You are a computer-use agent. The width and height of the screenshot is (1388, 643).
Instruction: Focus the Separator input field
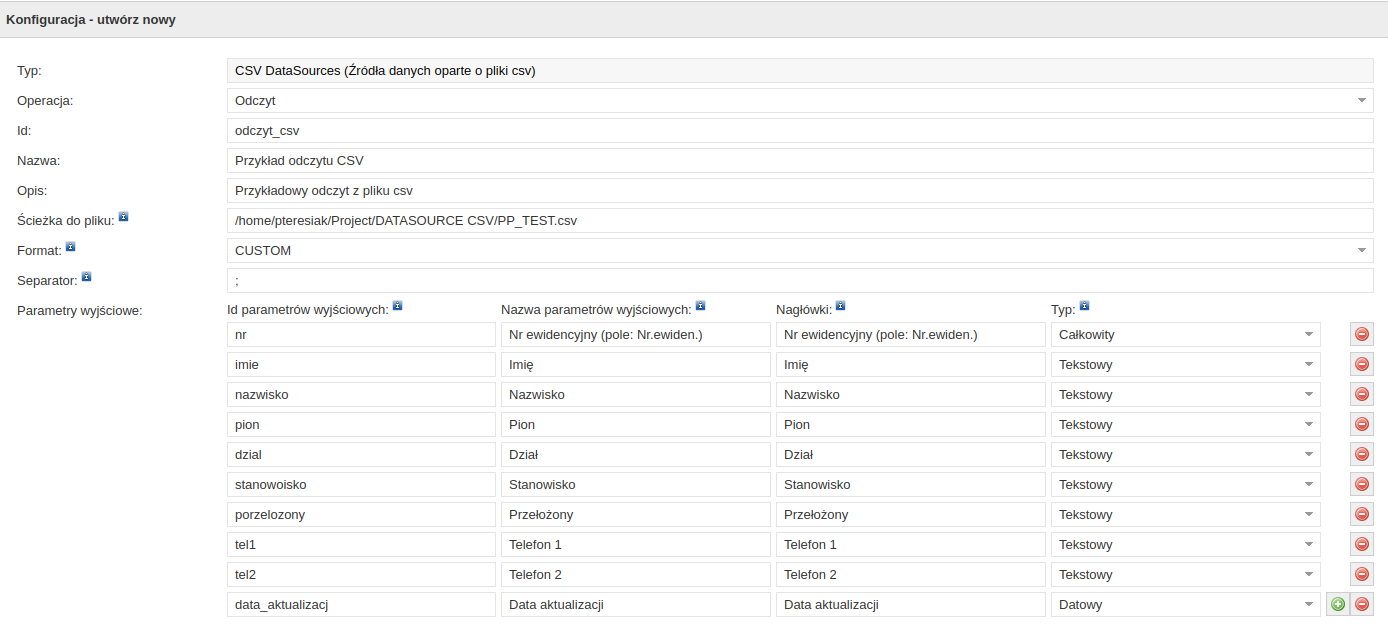click(800, 281)
